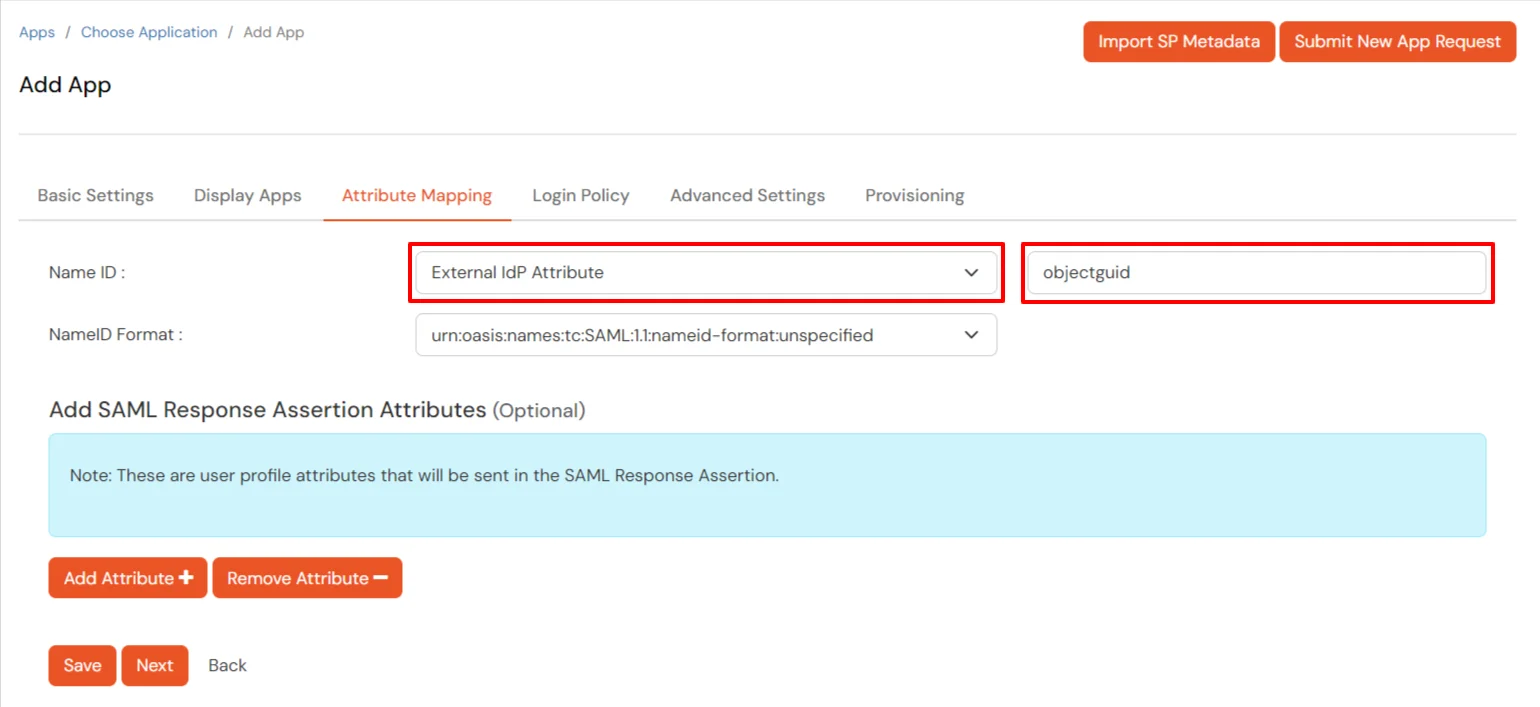The image size is (1540, 707).
Task: Click the NameID Format label
Action: (x=116, y=335)
